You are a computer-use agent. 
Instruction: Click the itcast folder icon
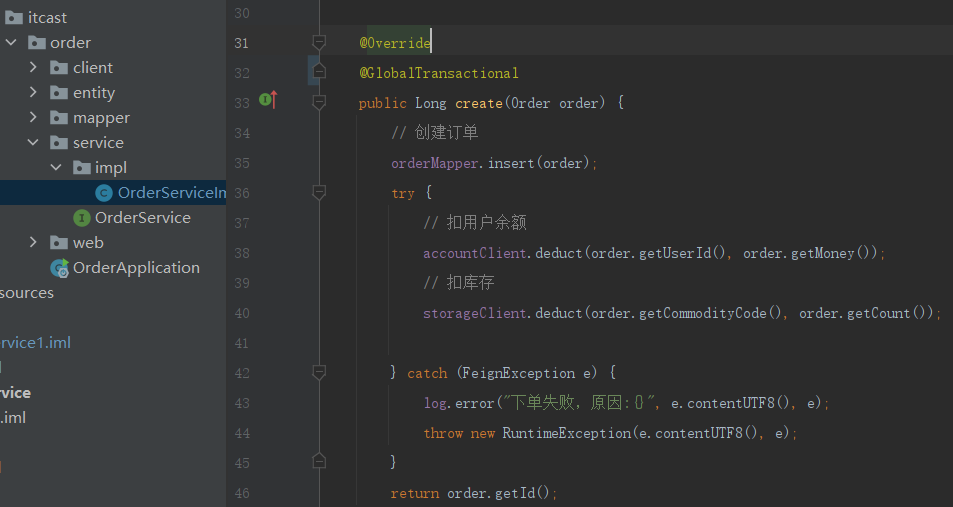tap(14, 18)
